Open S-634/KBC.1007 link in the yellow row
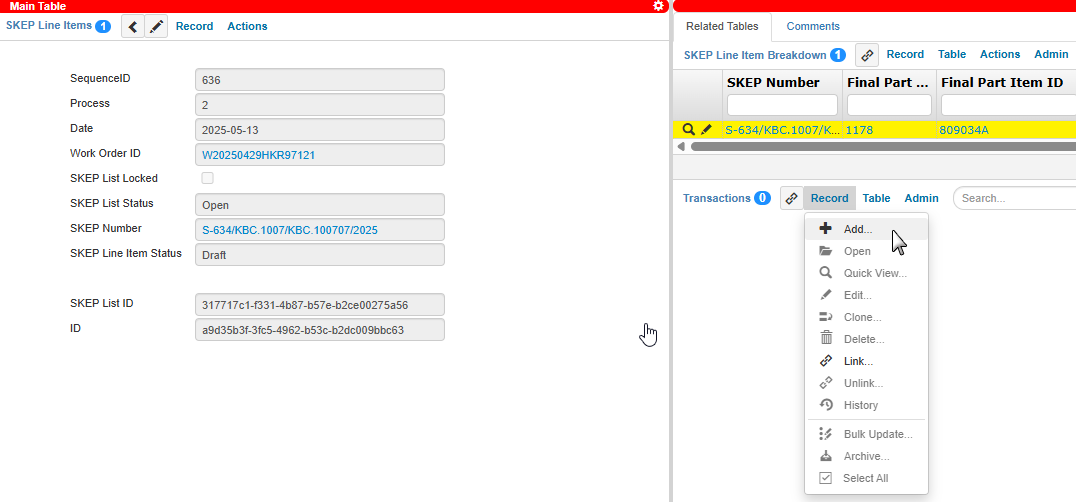Screen dimensions: 1076x502 click(782, 130)
